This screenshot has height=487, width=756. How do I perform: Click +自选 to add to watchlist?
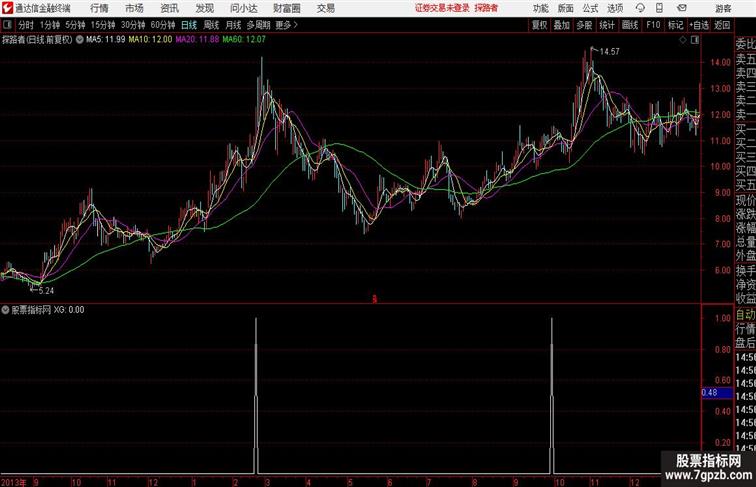click(x=699, y=25)
